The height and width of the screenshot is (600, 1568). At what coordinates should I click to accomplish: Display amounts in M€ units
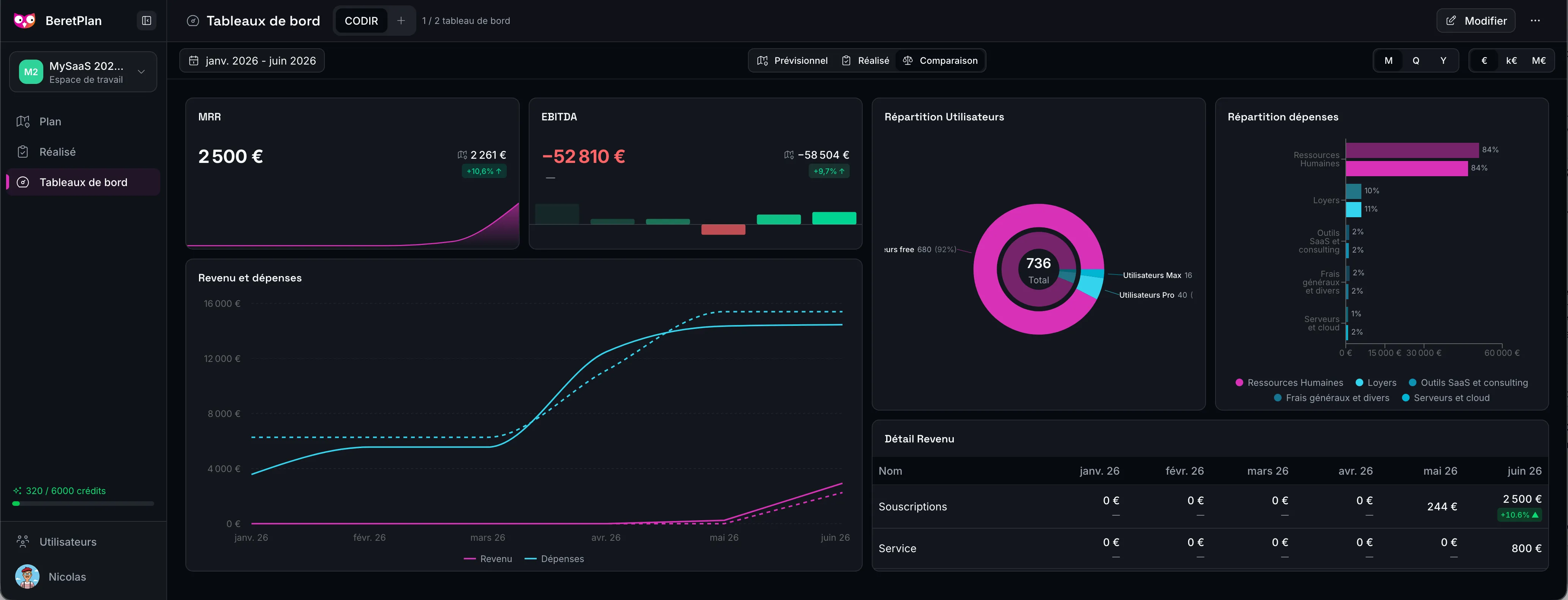click(x=1539, y=61)
